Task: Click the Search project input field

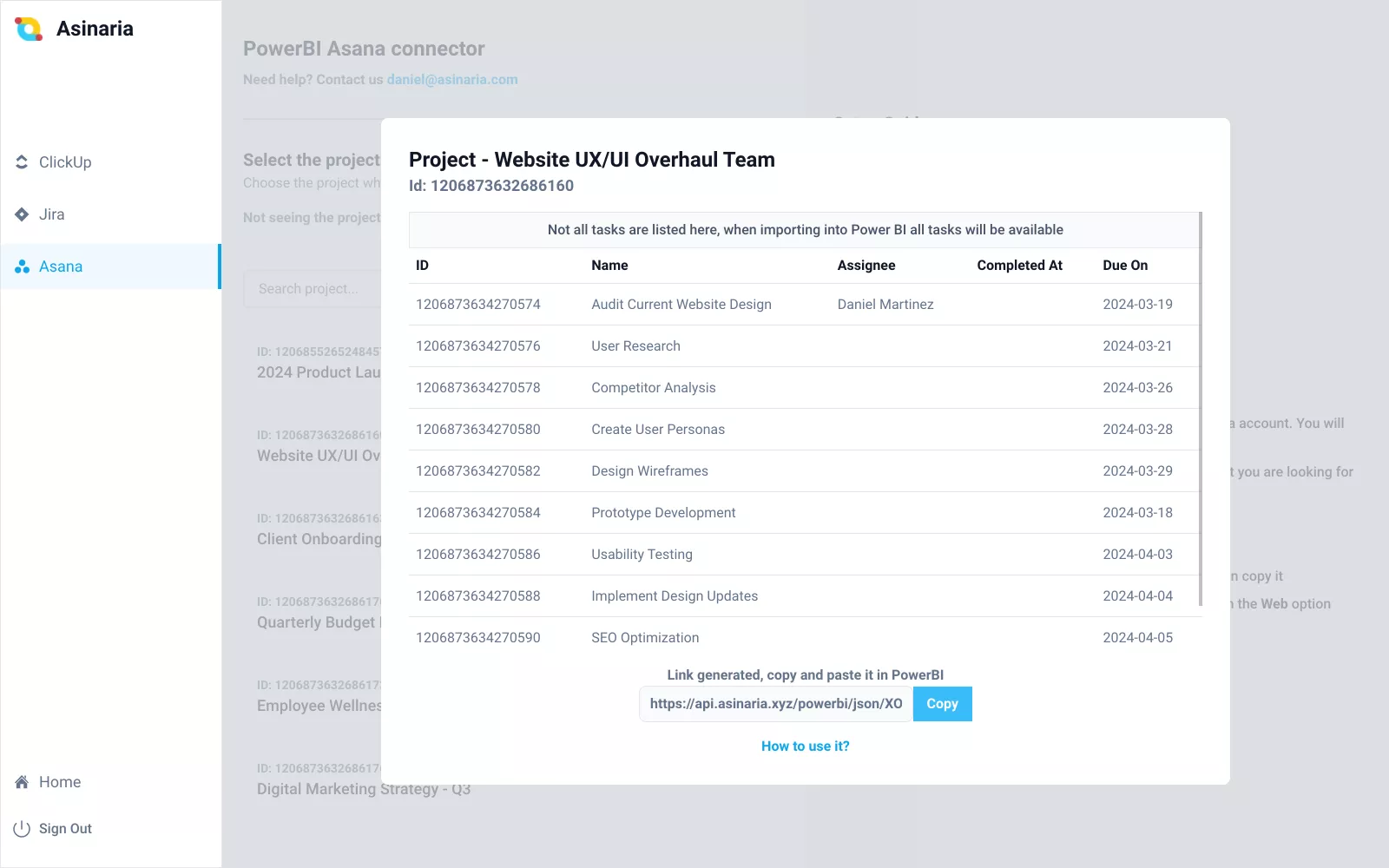Action: pyautogui.click(x=313, y=289)
